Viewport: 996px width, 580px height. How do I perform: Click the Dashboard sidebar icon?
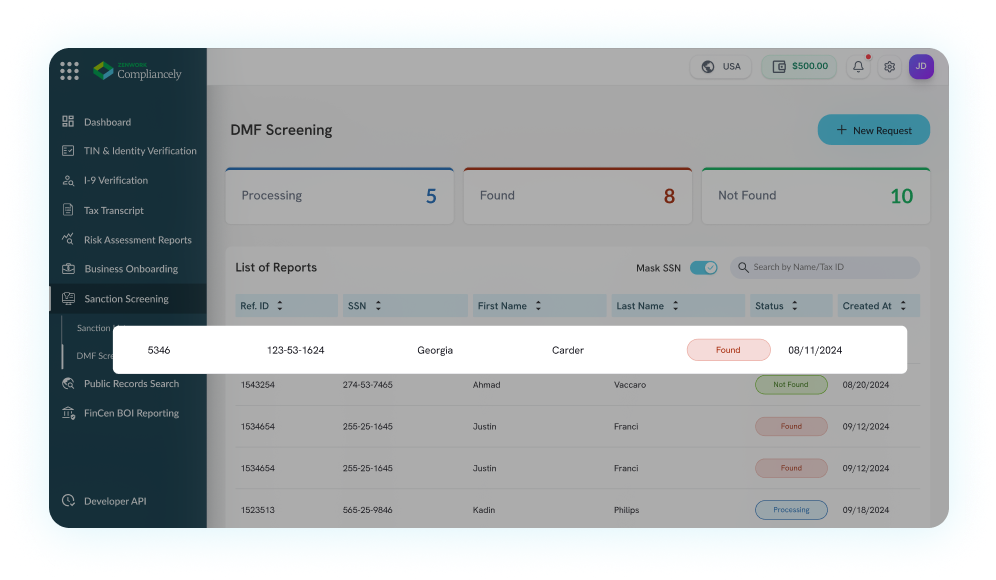click(68, 122)
